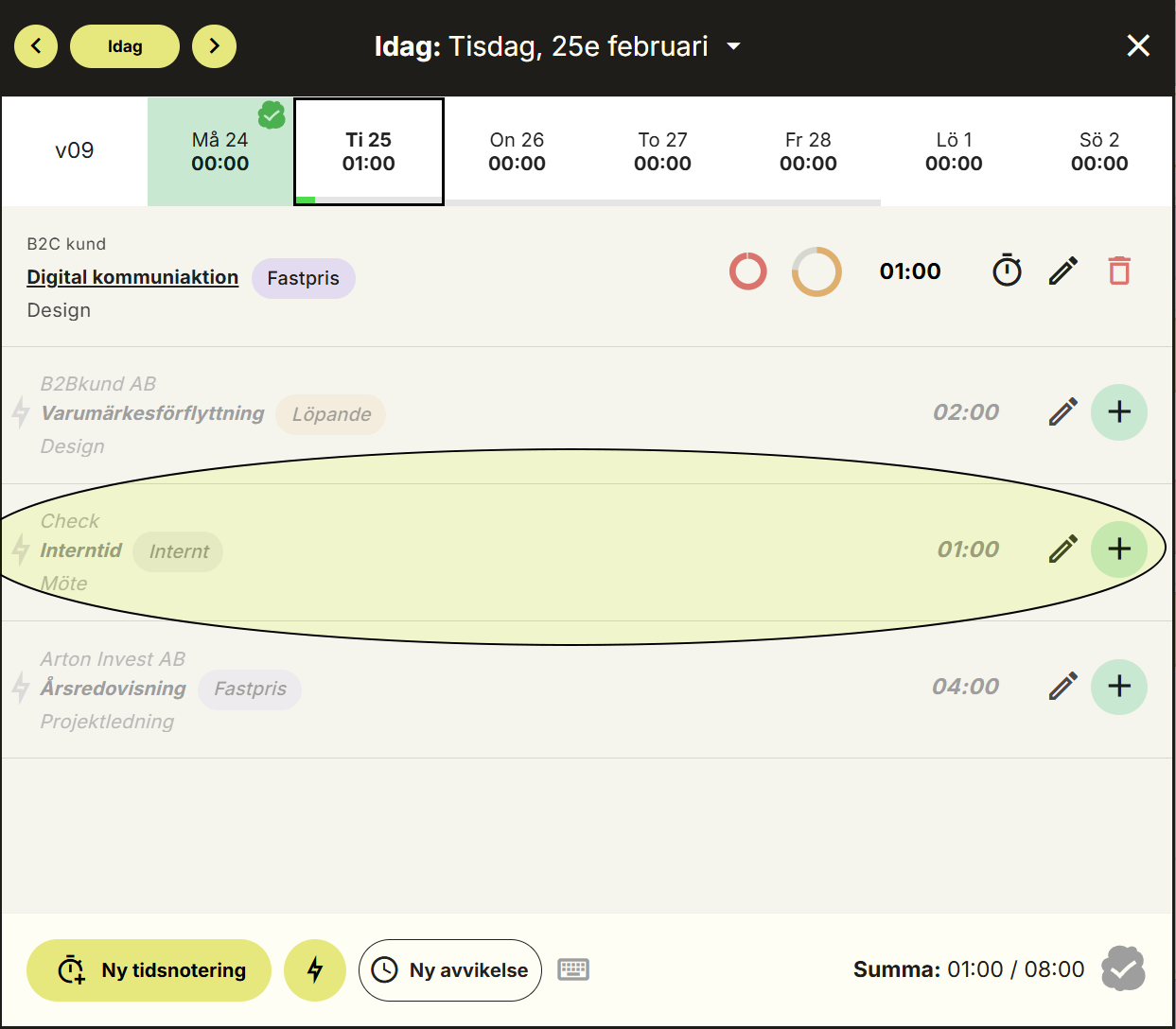Add Årsredovisning suggestion with plus button

point(1119,687)
